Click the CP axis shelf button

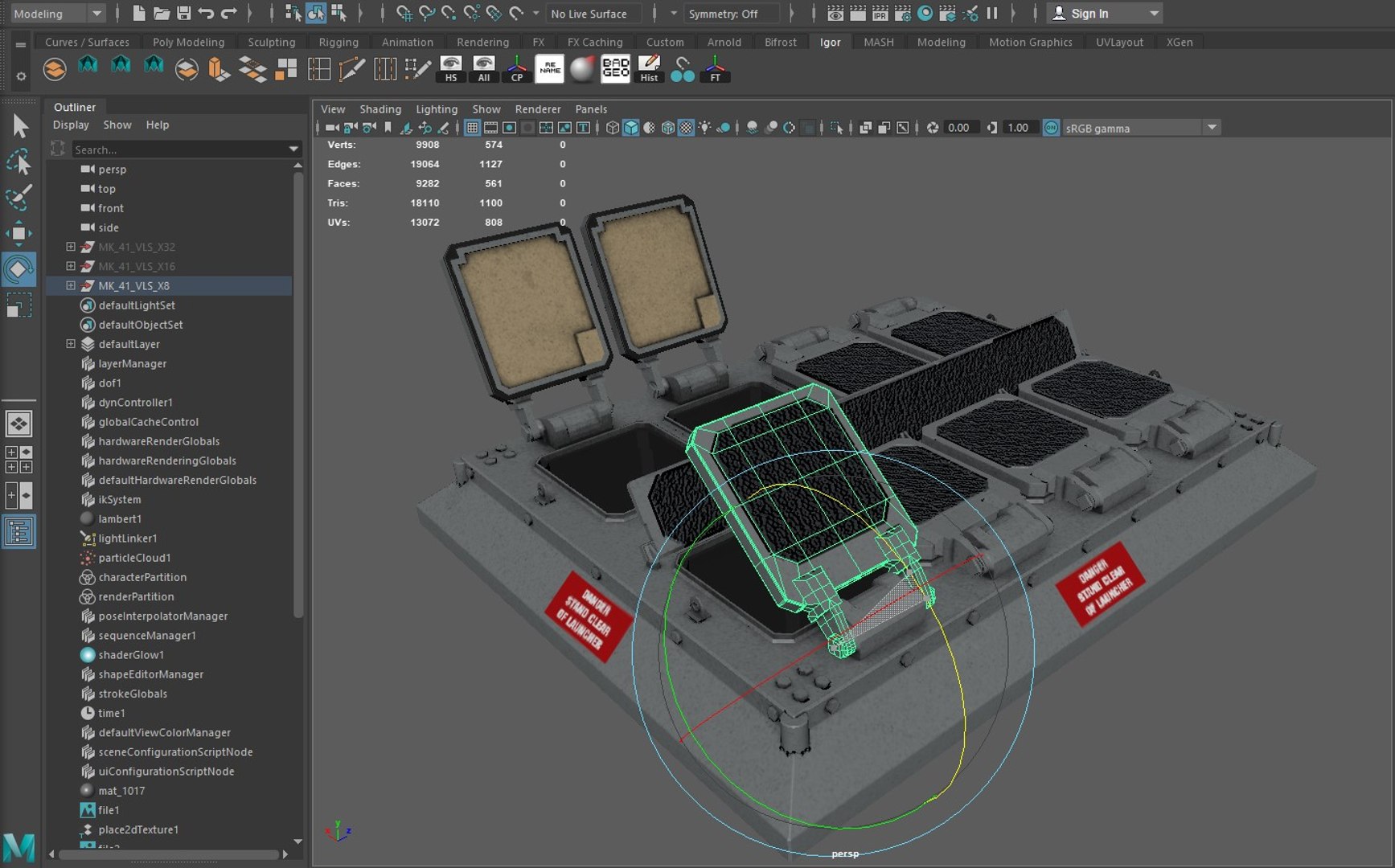coord(517,69)
